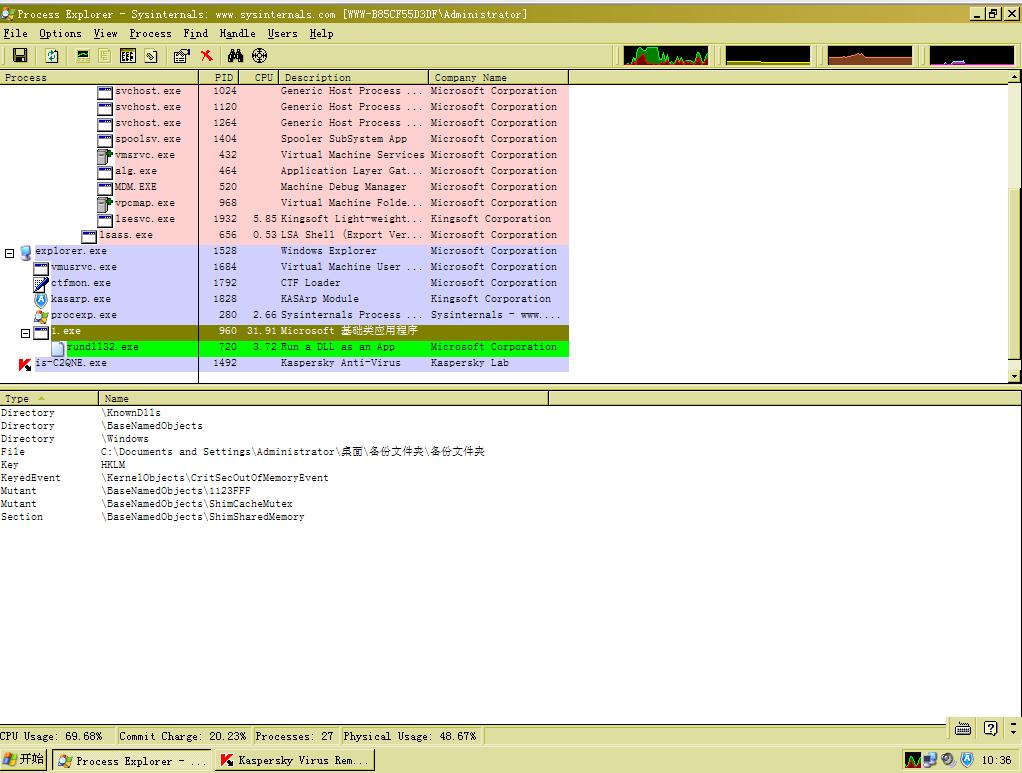Open the Handle menu
This screenshot has height=773, width=1022.
click(237, 33)
